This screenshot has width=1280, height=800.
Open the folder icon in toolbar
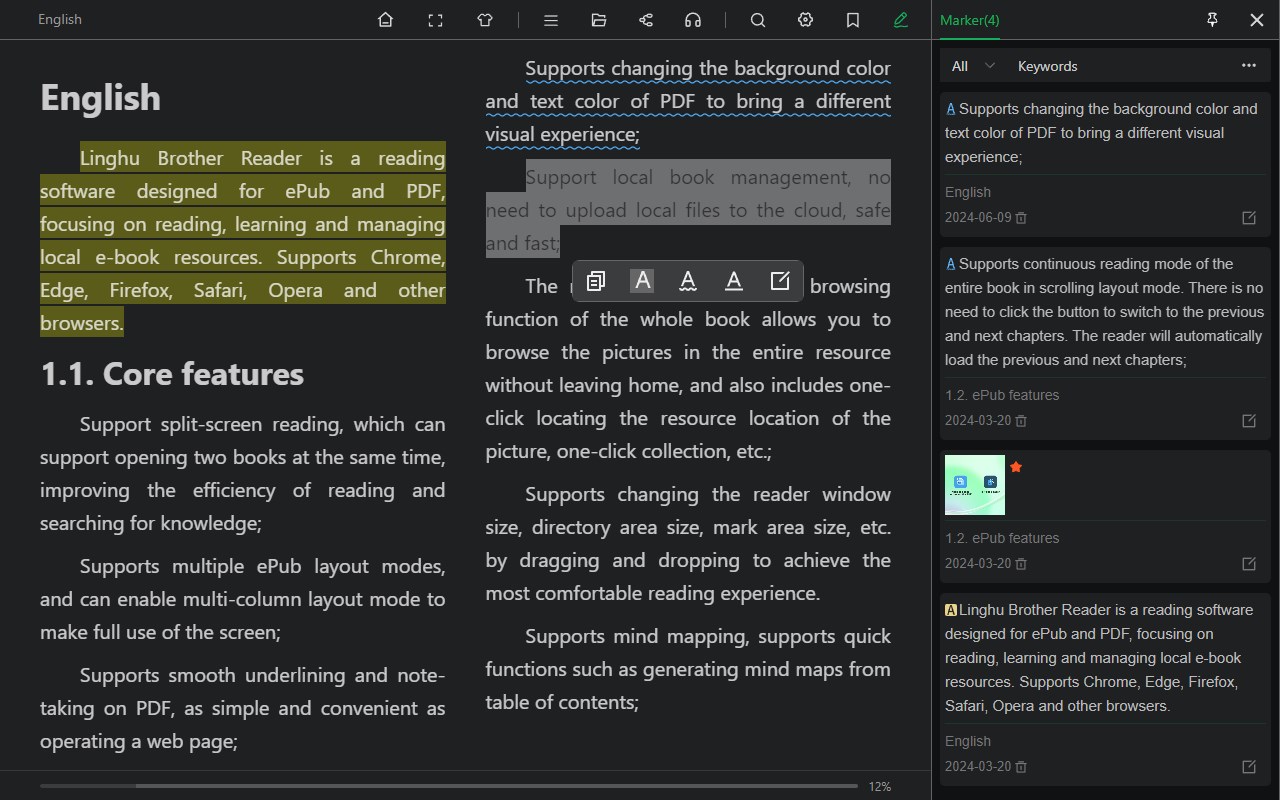tap(599, 20)
